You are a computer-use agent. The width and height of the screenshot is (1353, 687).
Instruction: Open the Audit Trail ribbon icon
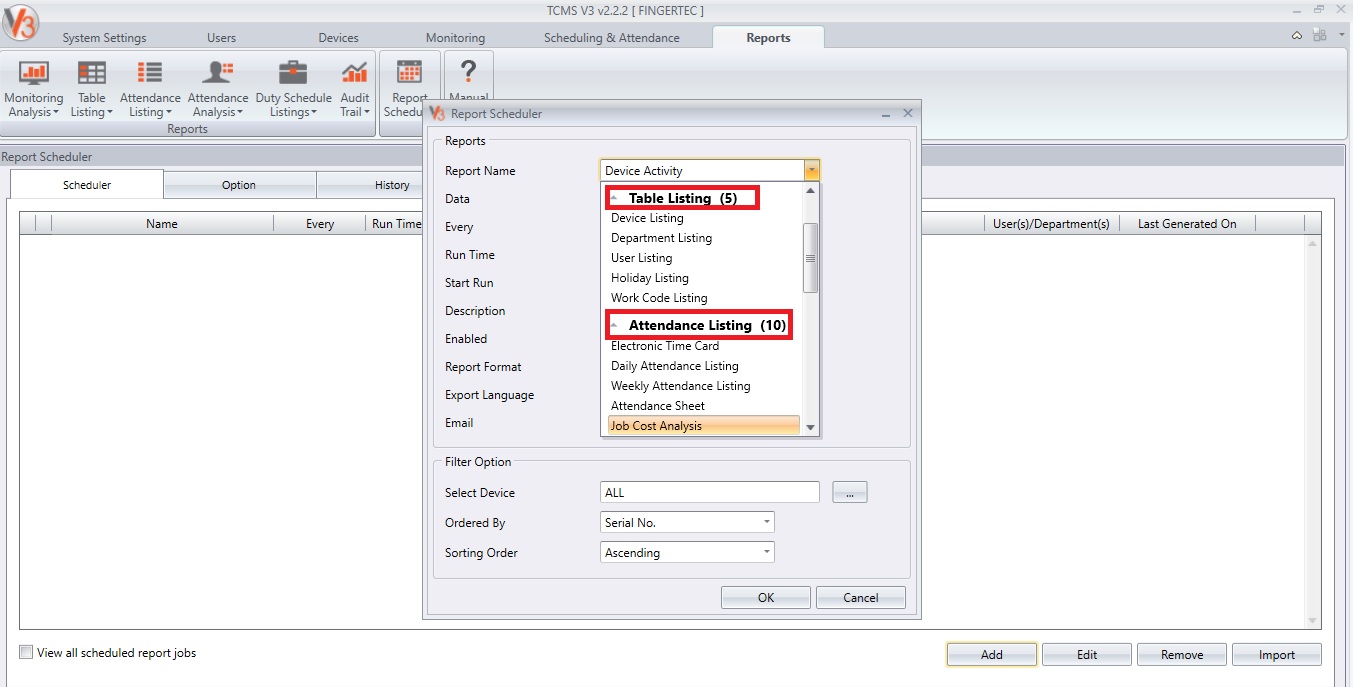[x=355, y=88]
